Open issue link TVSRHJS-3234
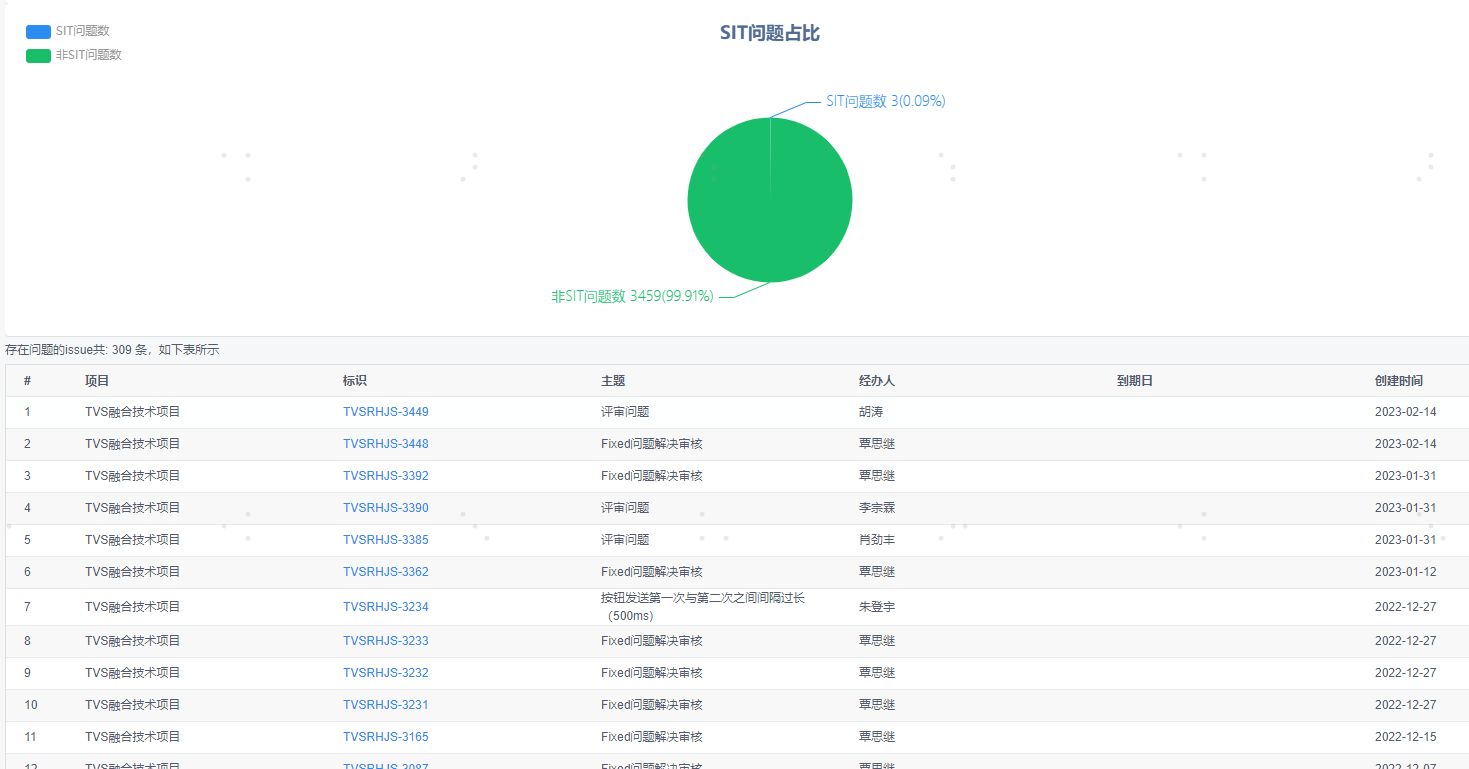Viewport: 1469px width, 769px height. [385, 607]
